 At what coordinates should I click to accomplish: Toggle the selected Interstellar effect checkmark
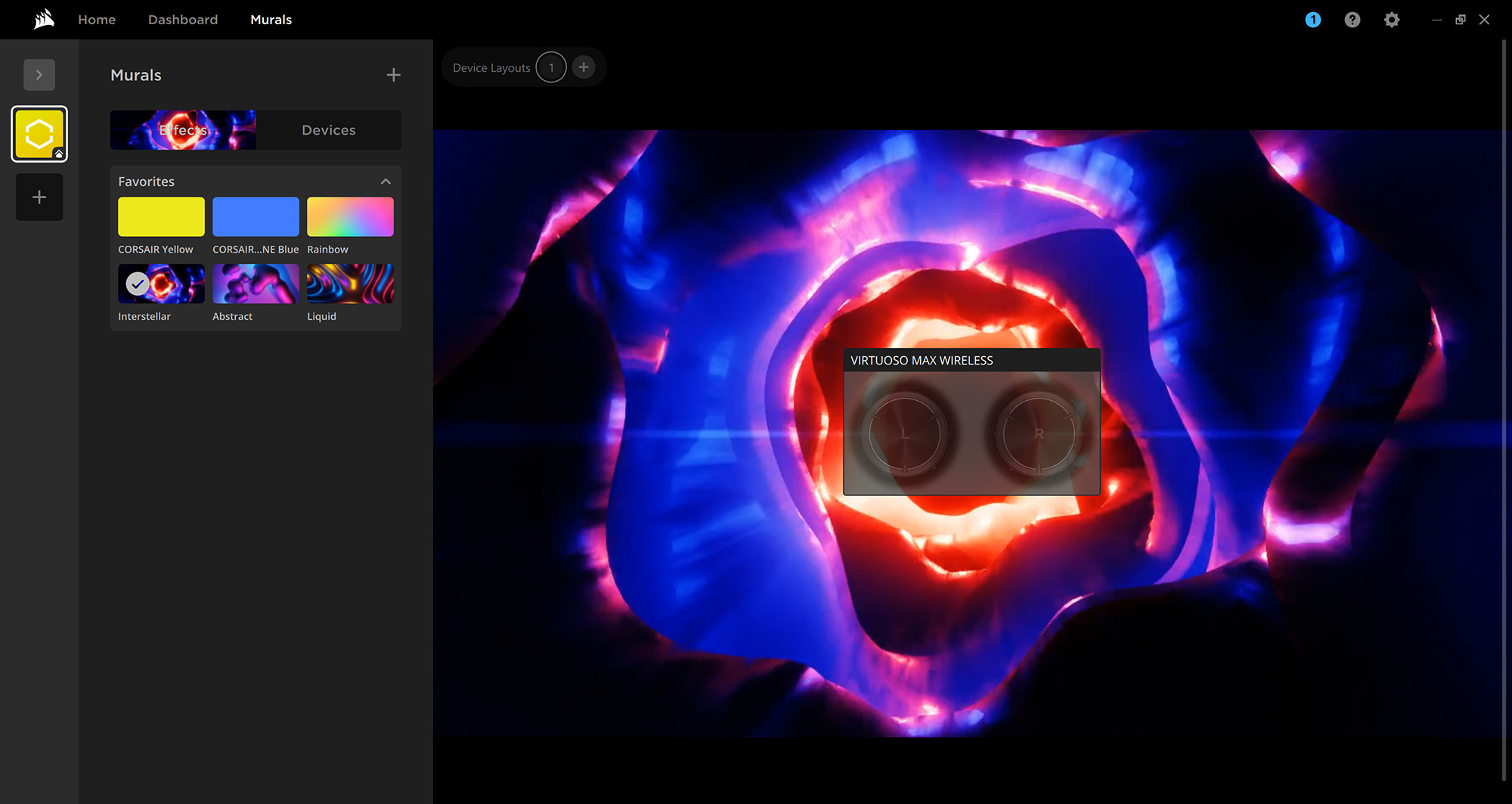[x=138, y=284]
